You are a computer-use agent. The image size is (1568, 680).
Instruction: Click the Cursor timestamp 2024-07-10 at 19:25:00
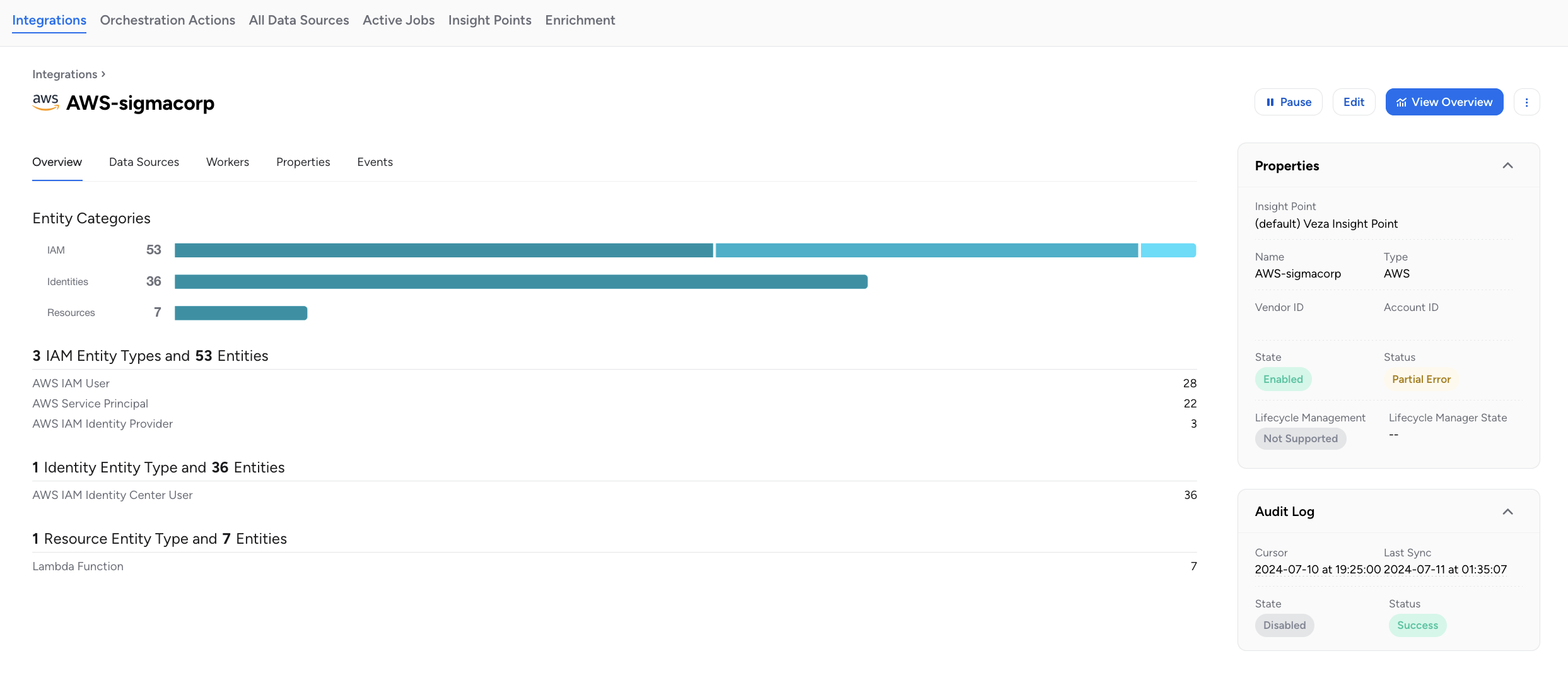click(1318, 570)
